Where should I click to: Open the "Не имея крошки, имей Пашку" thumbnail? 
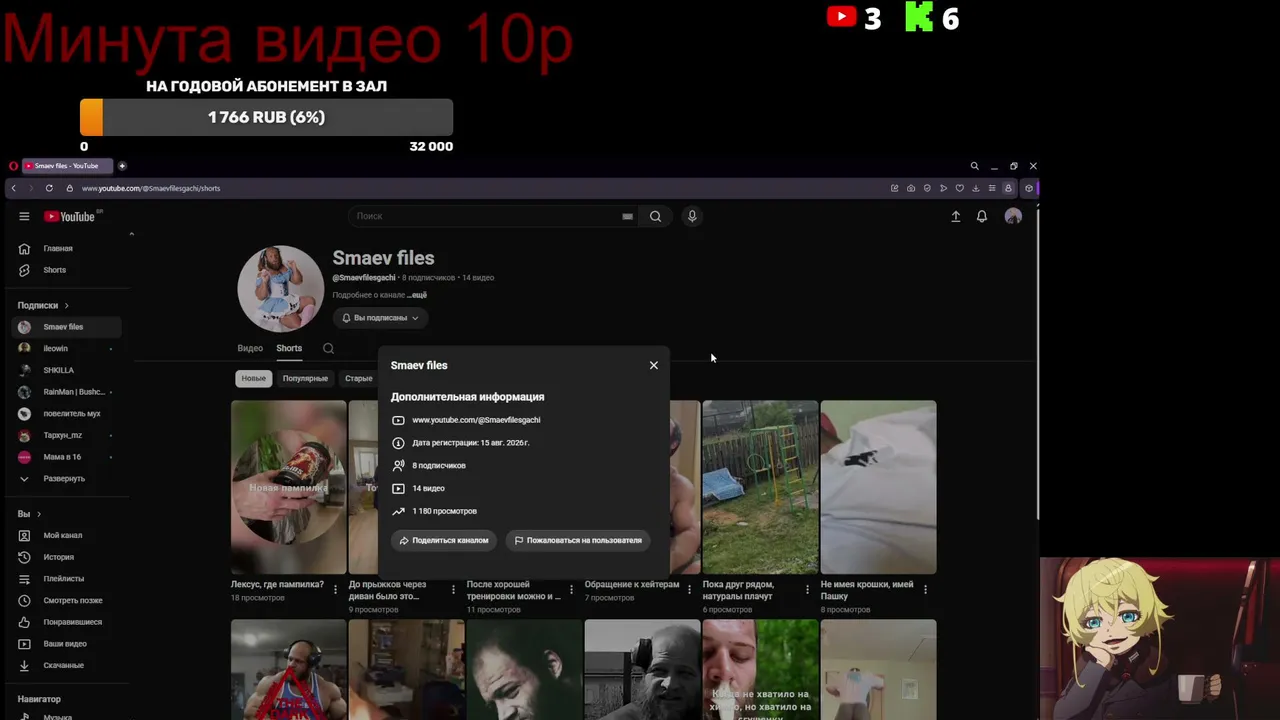click(878, 487)
